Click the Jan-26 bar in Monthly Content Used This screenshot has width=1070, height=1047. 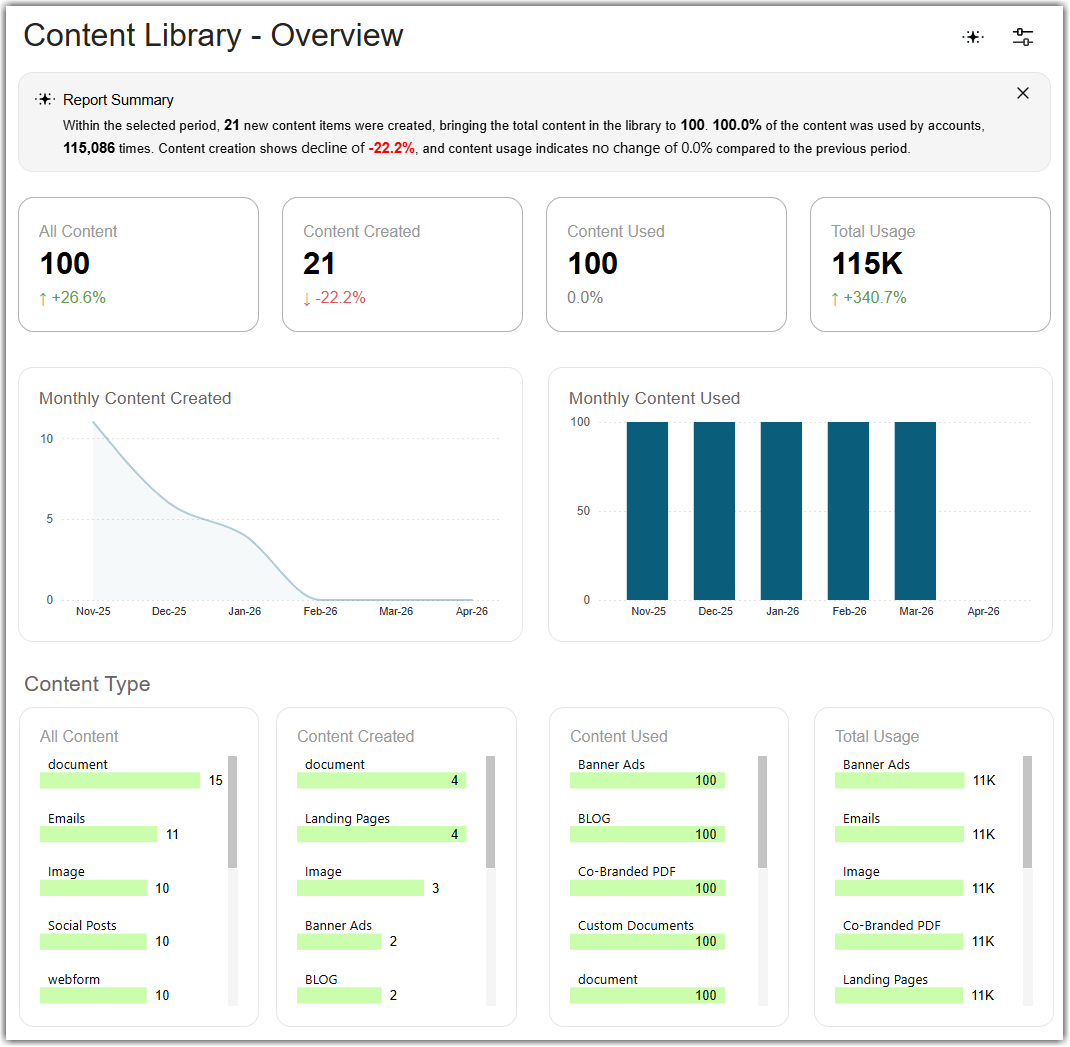pos(781,511)
